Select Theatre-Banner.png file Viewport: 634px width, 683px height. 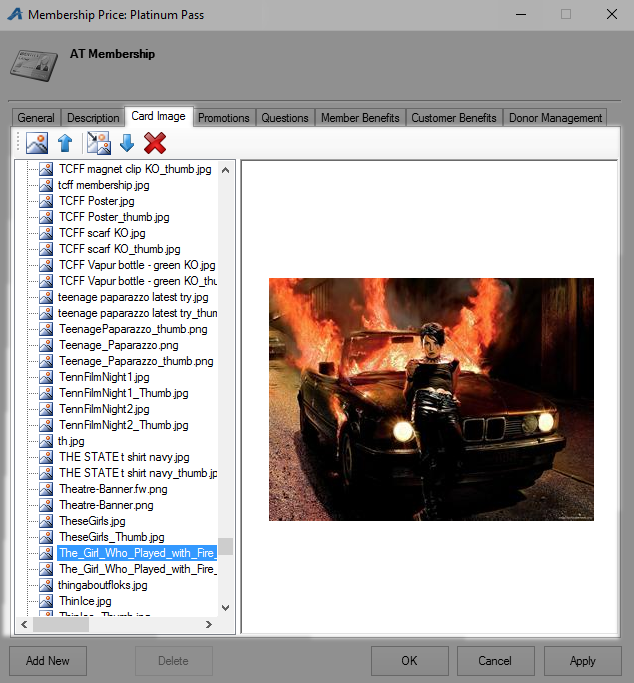coord(106,505)
